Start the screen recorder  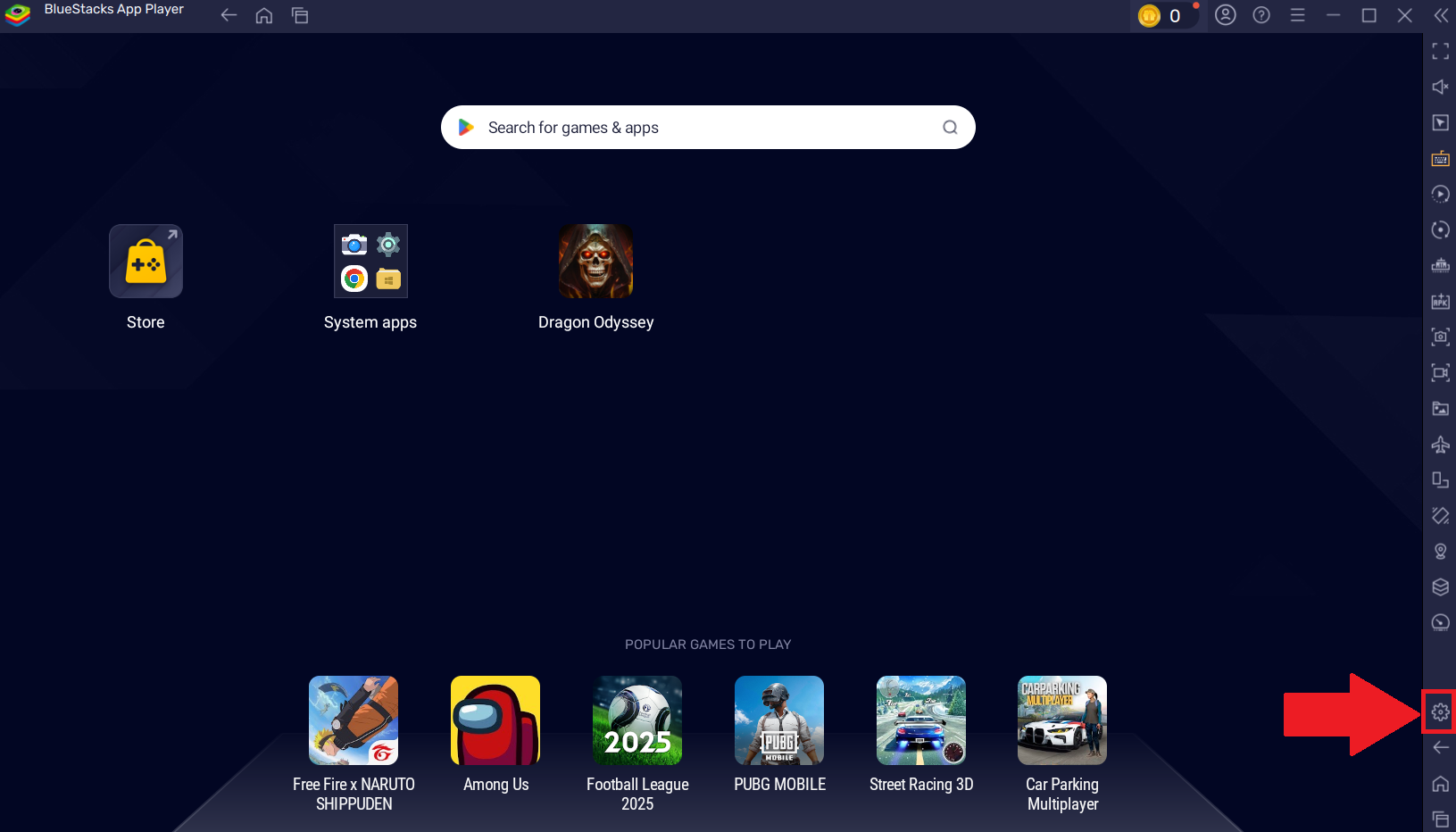tap(1440, 373)
